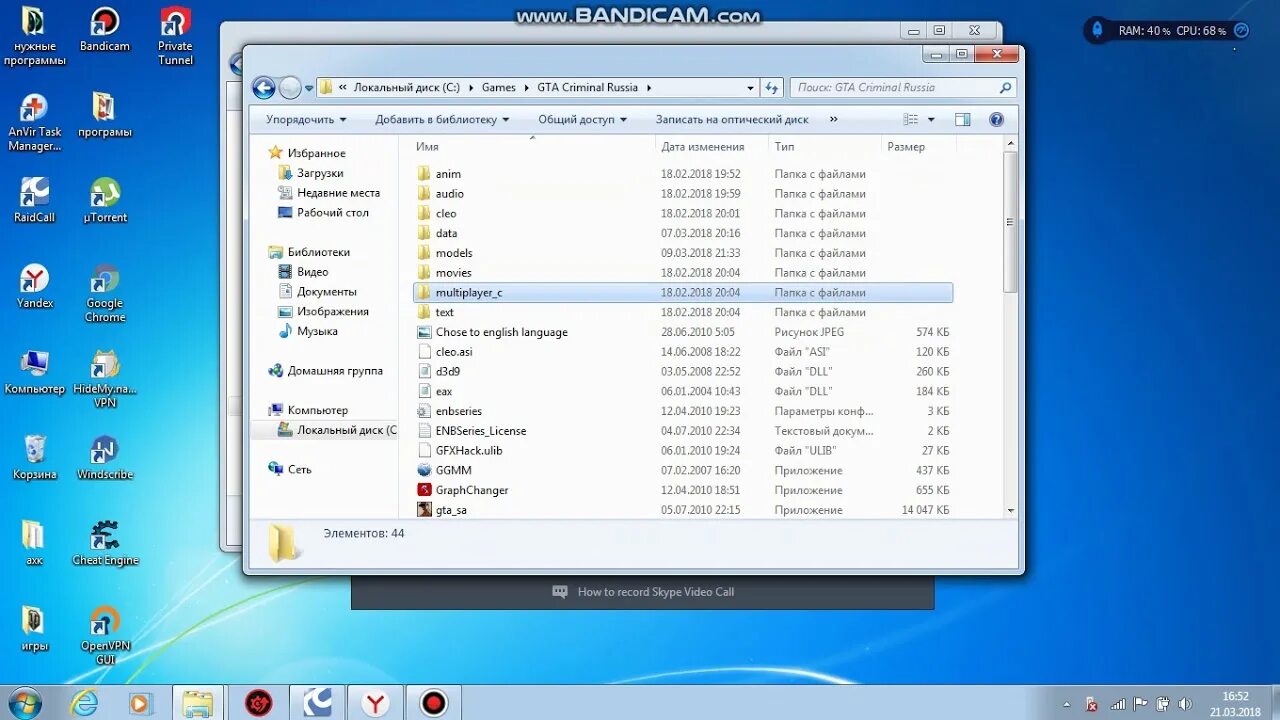Open the Общий доступ dropdown
The height and width of the screenshot is (720, 1280).
click(x=582, y=119)
